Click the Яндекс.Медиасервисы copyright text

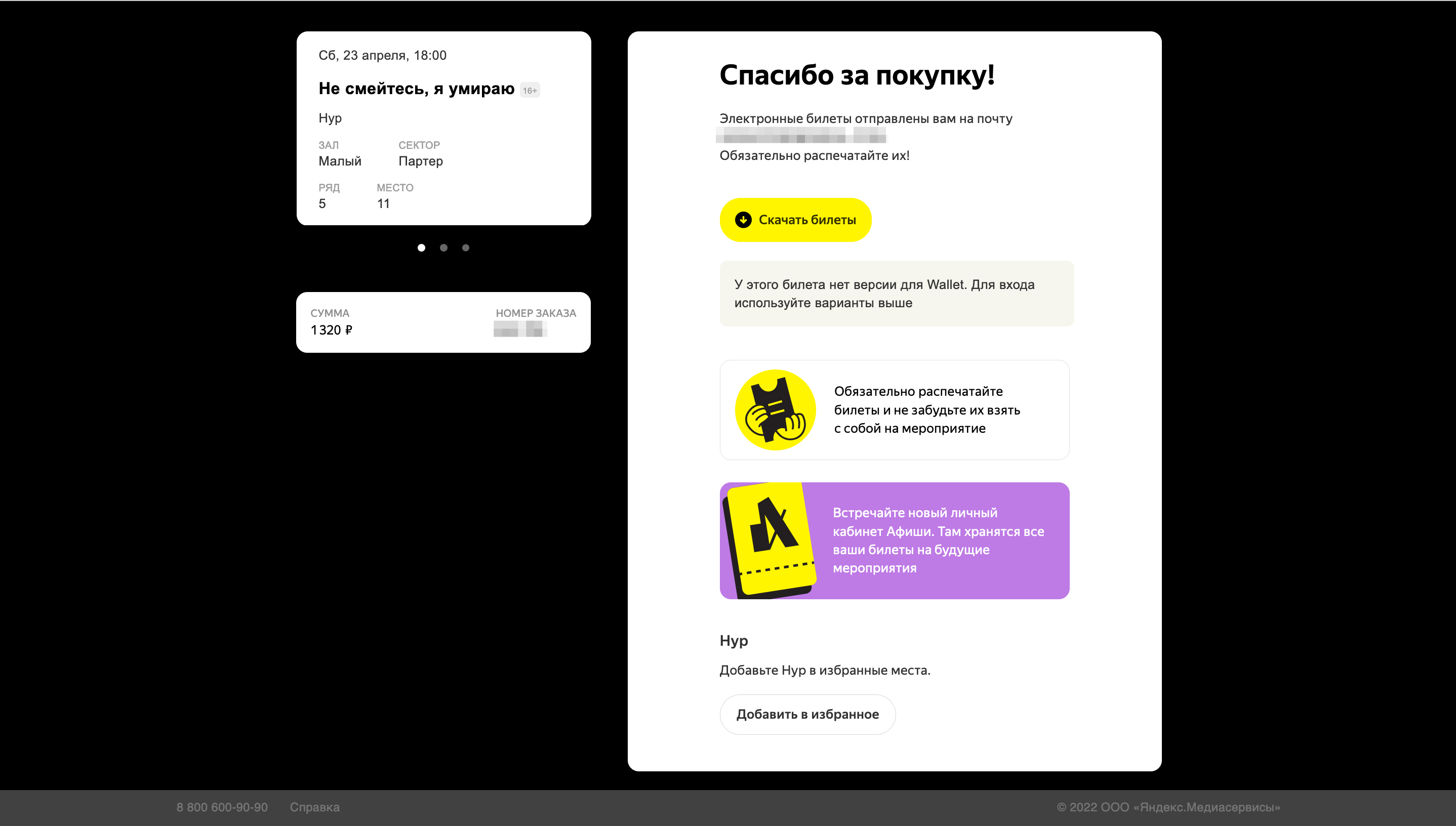click(1168, 807)
